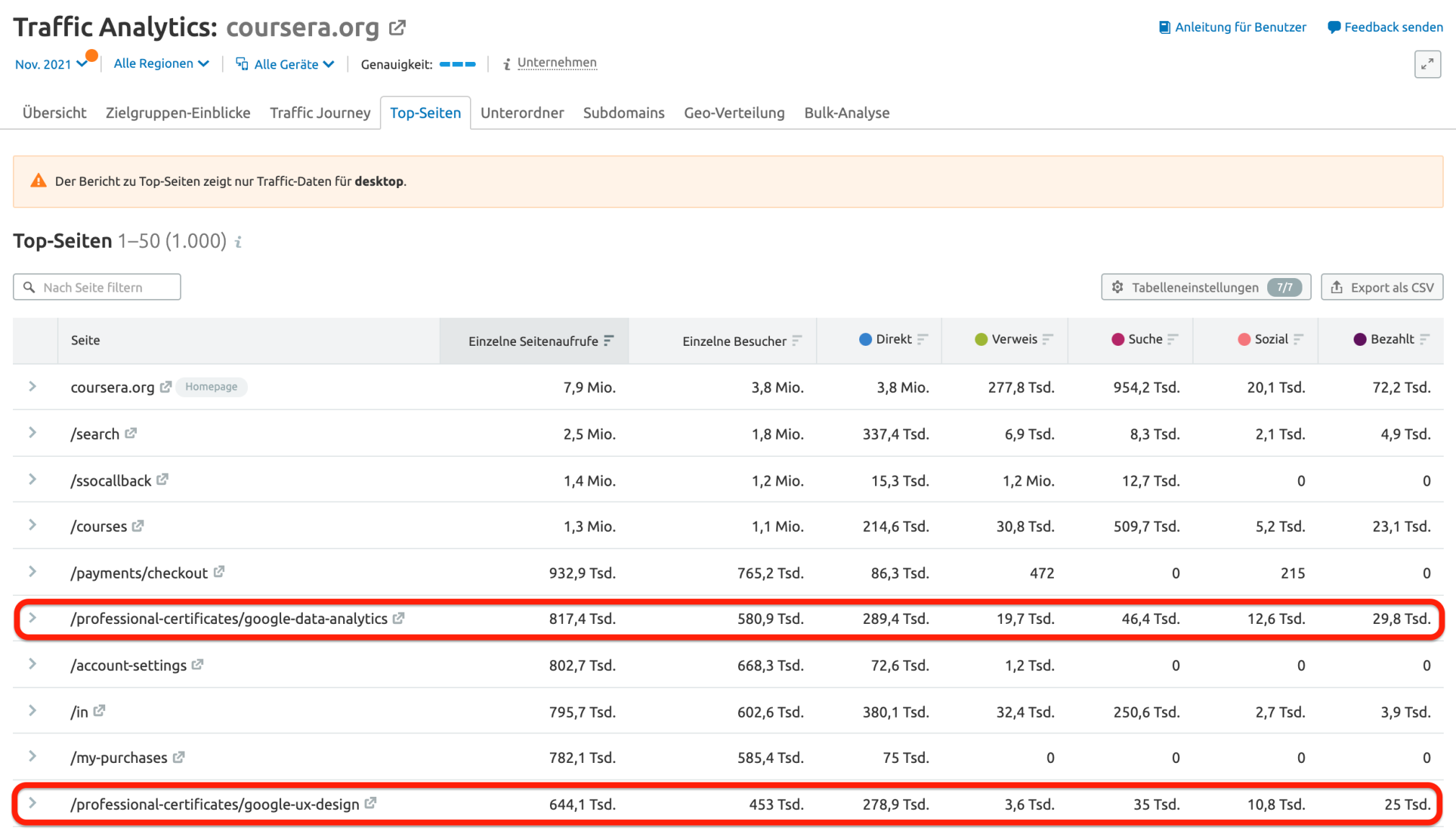This screenshot has height=840, width=1456.
Task: Click the purple Bezahlt color dot
Action: 1359,339
